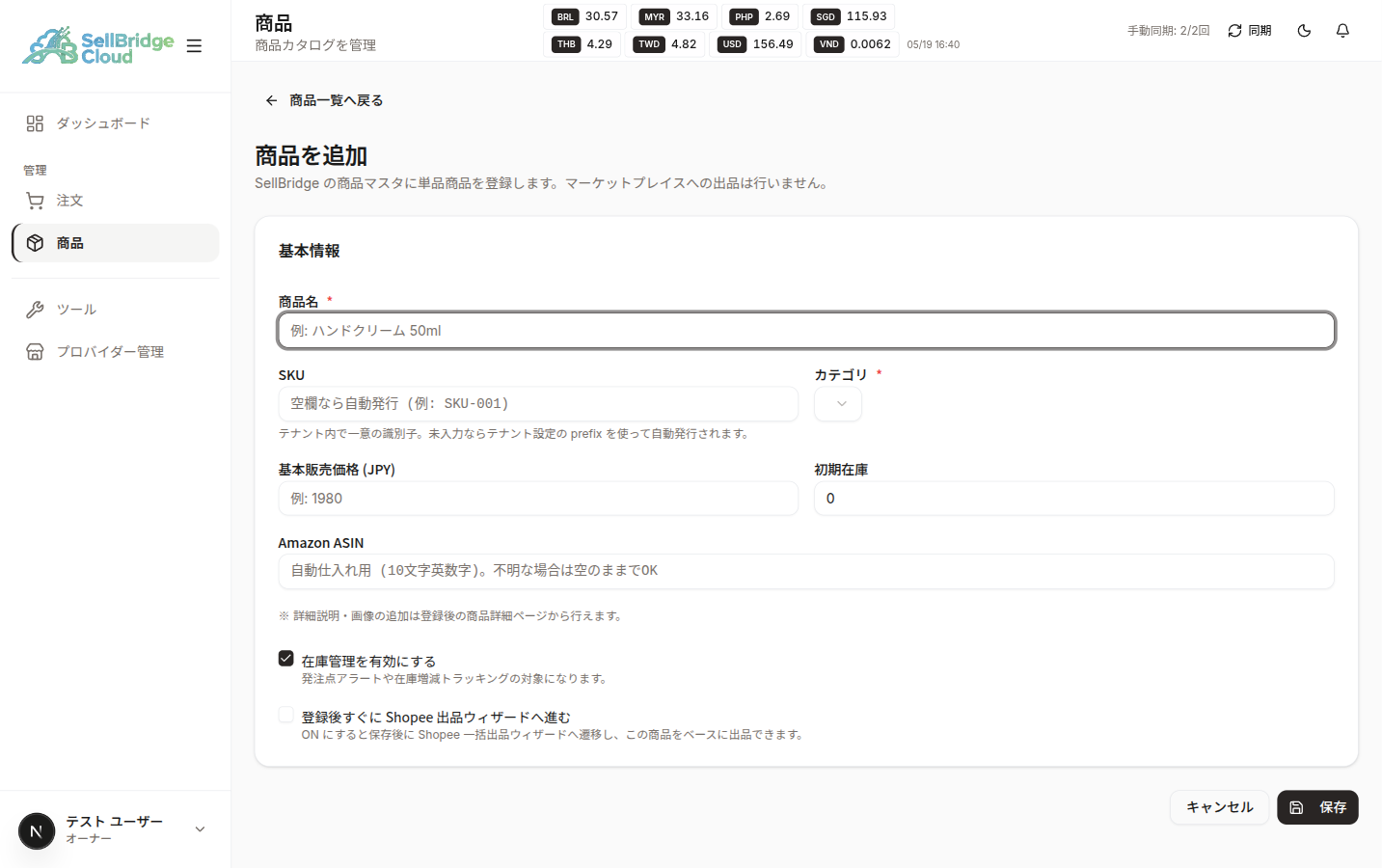Open ツール wrench icon in sidebar

coord(35,310)
